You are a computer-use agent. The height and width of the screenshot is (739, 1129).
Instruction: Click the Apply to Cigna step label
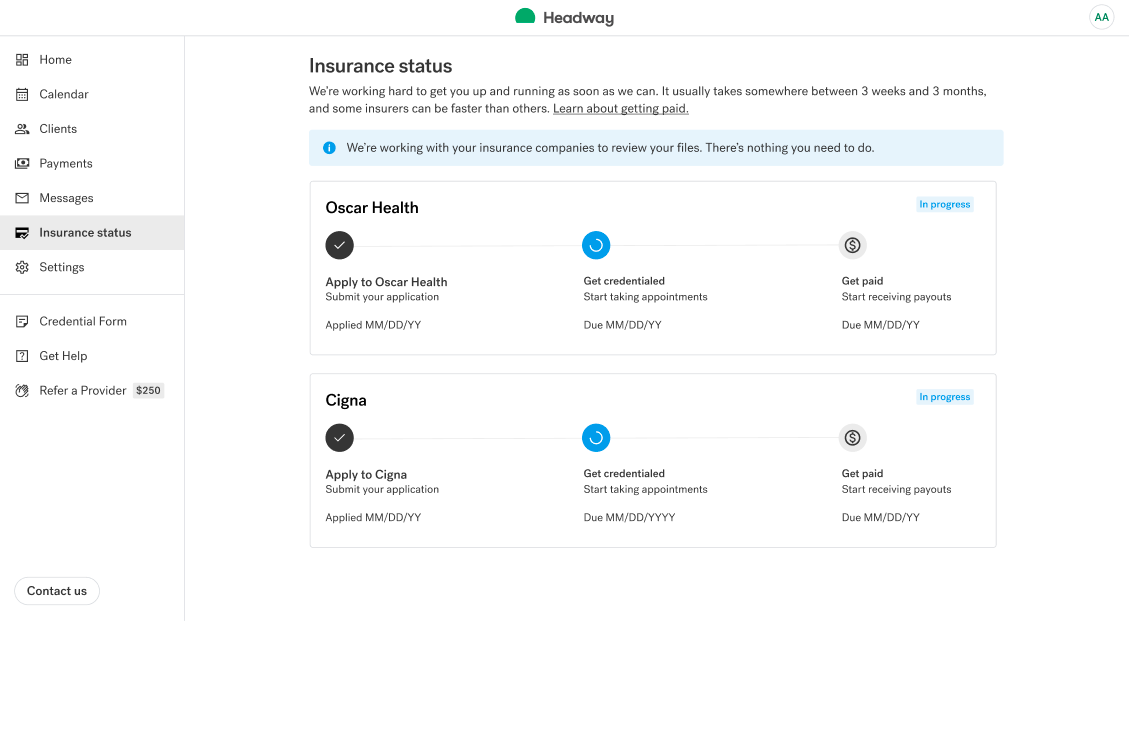pos(366,475)
